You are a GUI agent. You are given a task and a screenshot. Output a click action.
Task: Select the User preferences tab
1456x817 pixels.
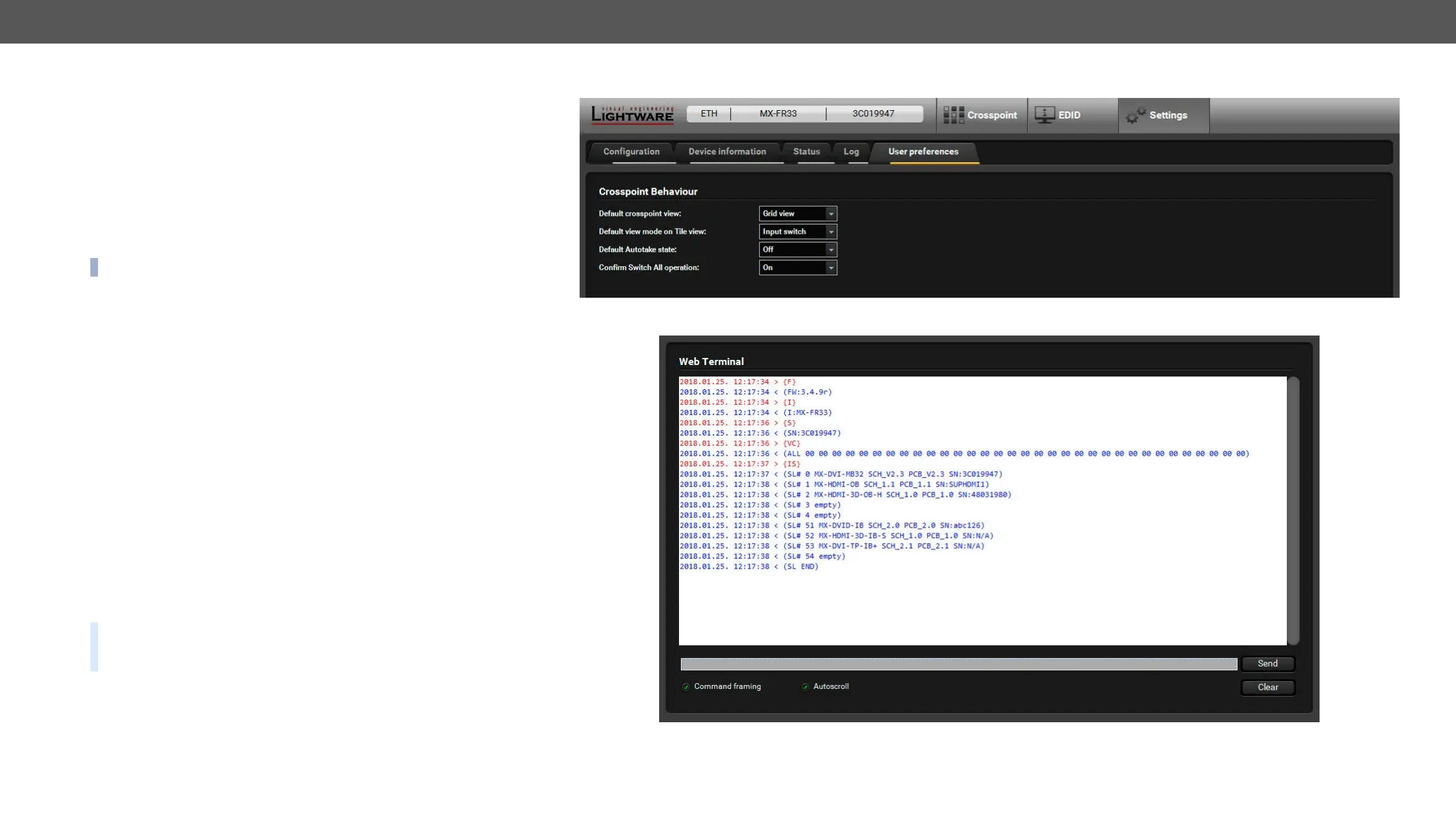coord(923,152)
